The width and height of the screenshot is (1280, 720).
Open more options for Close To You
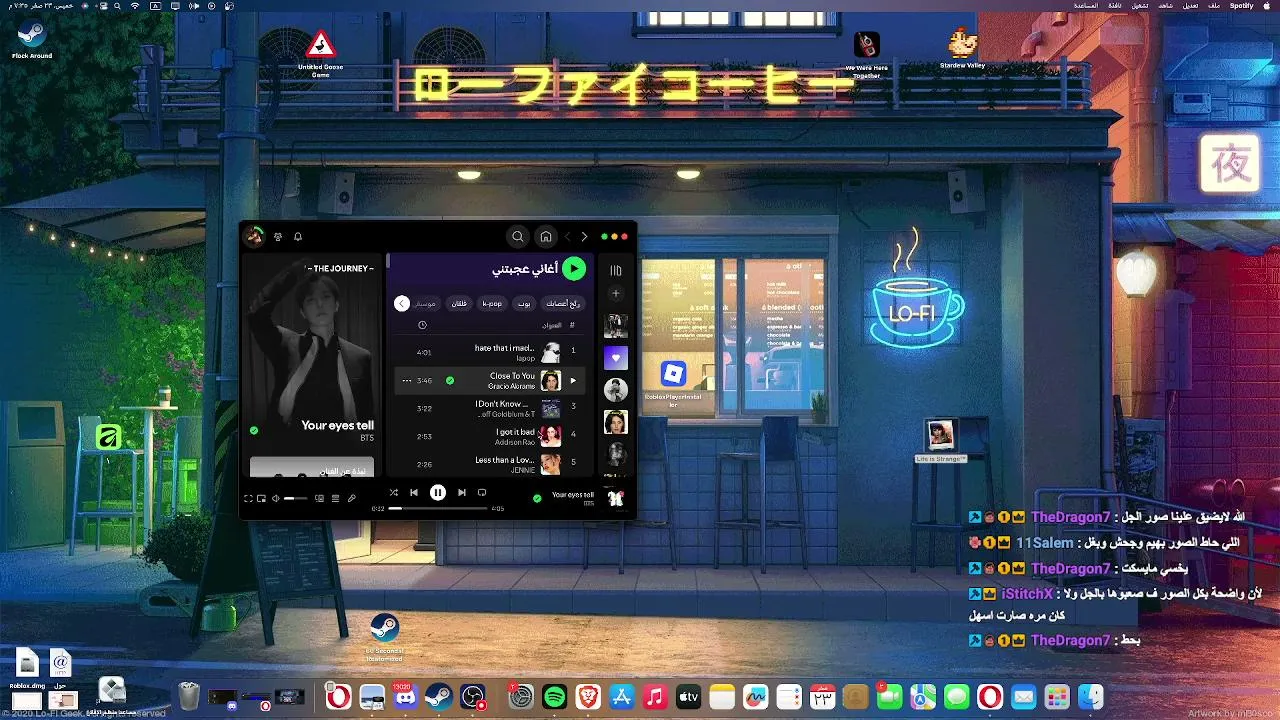[407, 381]
